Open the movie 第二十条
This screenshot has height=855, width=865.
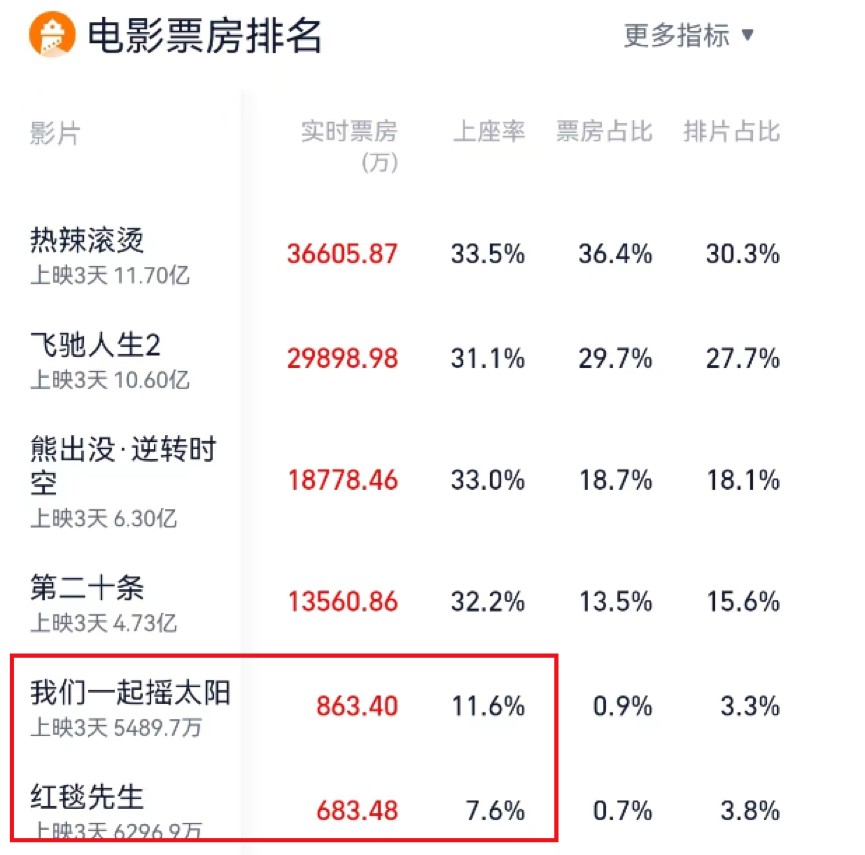click(87, 587)
